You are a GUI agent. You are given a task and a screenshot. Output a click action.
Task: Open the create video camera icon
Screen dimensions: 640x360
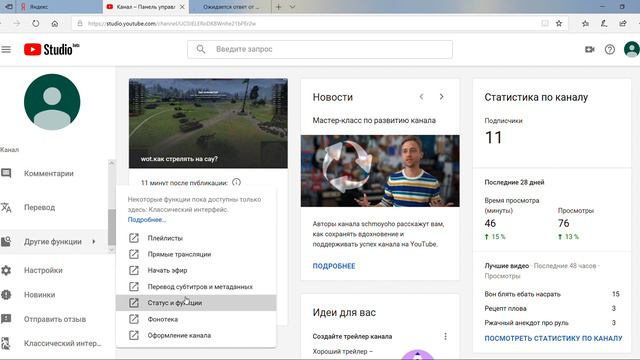click(589, 49)
